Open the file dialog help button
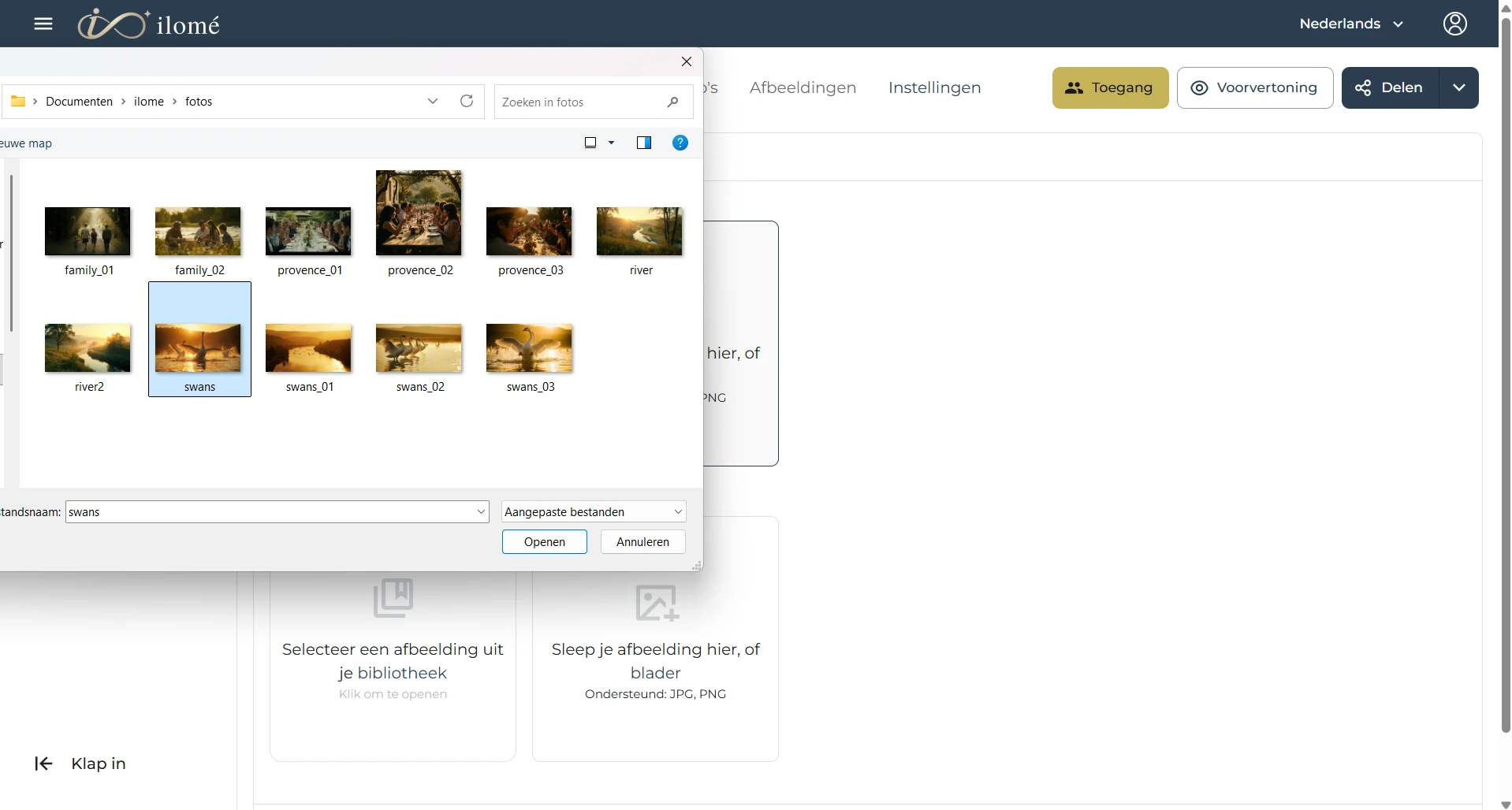1512x810 pixels. pos(680,143)
